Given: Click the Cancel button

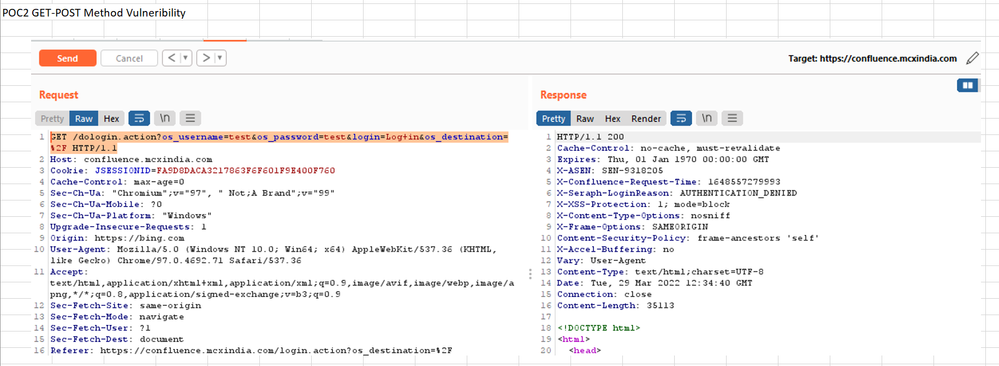Looking at the screenshot, I should pyautogui.click(x=129, y=58).
